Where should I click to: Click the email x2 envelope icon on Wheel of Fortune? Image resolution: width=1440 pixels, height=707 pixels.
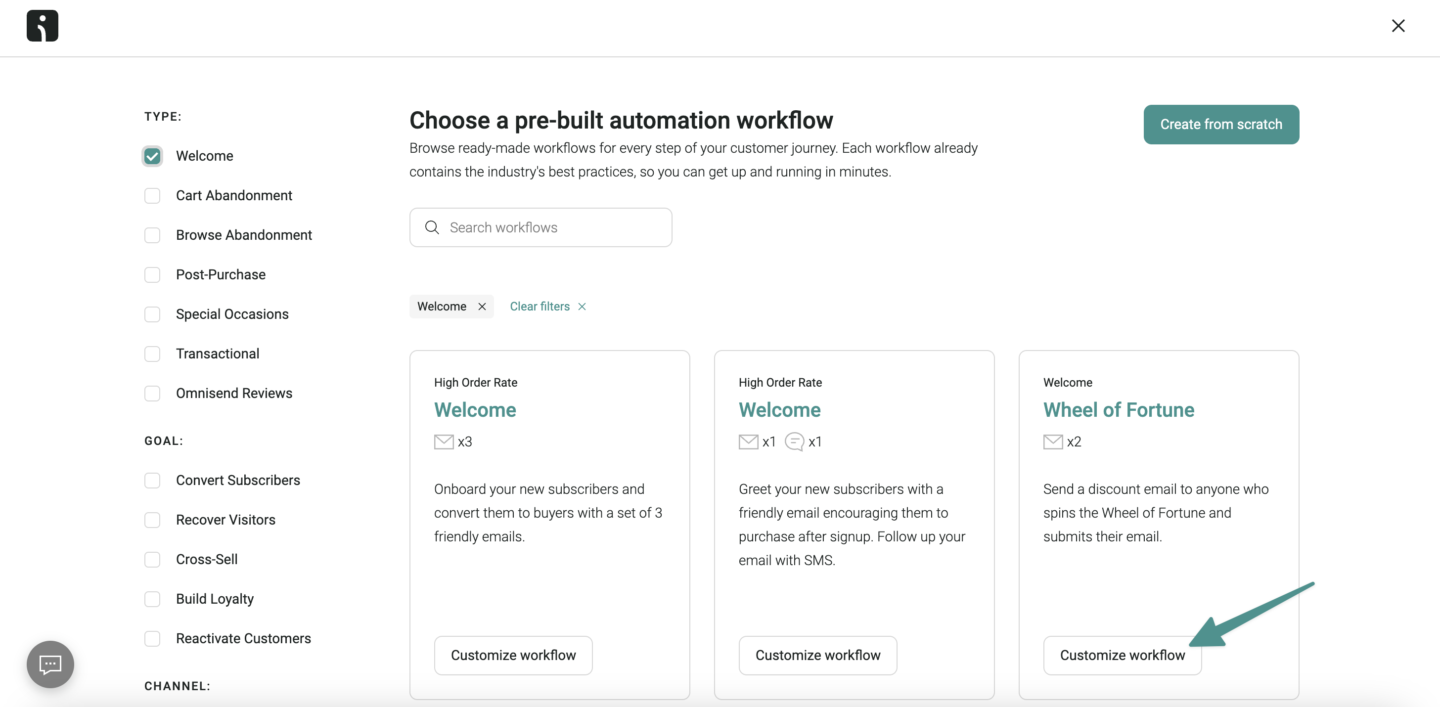[x=1053, y=442]
